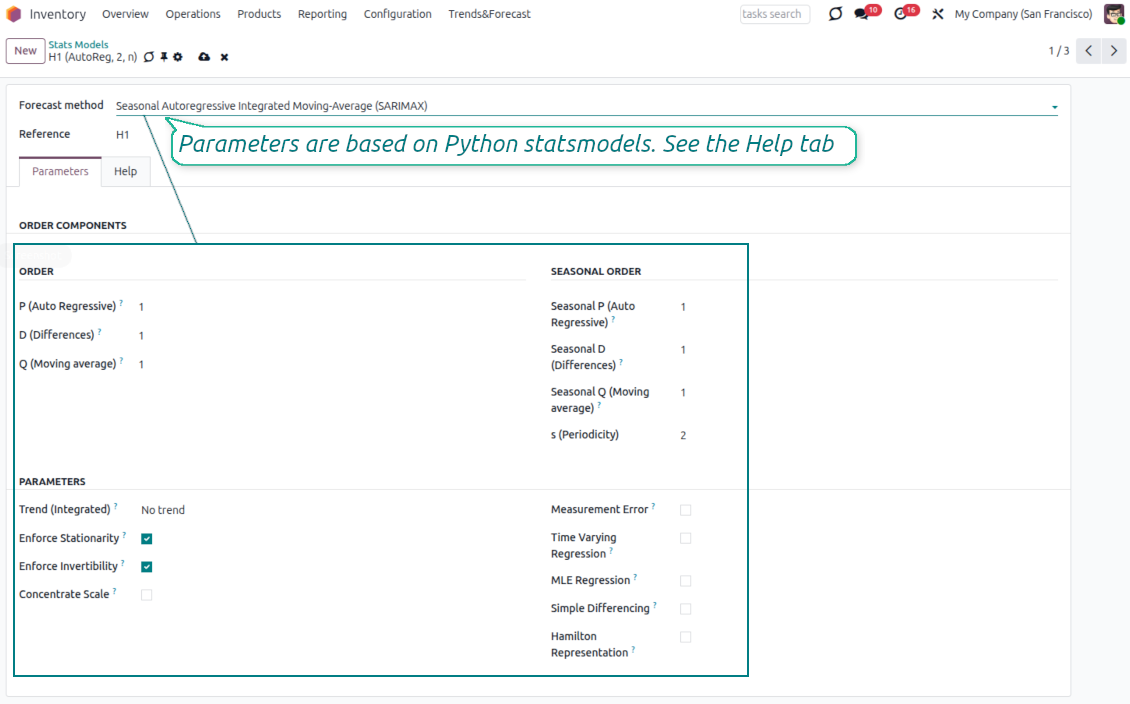Go to the next record with right arrow
The width and height of the screenshot is (1130, 704).
click(x=1115, y=51)
